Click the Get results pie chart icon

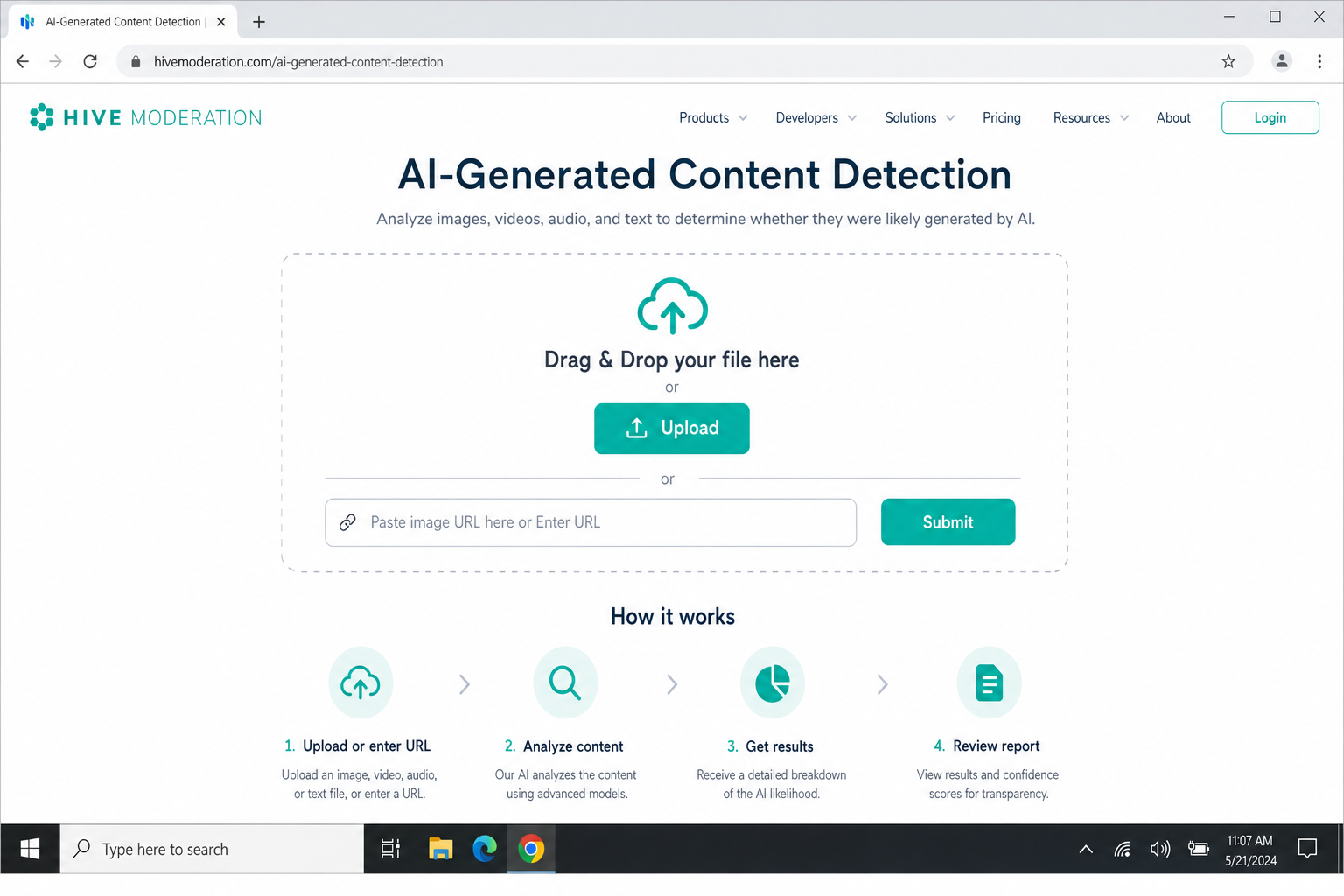(773, 682)
